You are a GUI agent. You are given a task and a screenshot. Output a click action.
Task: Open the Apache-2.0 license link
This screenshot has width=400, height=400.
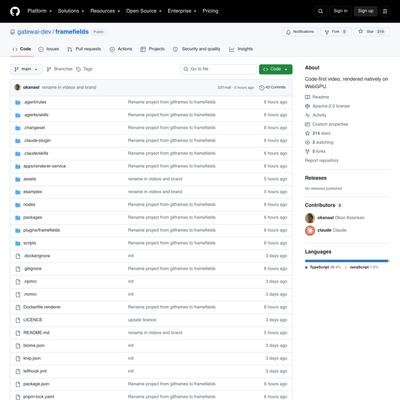[x=327, y=106]
